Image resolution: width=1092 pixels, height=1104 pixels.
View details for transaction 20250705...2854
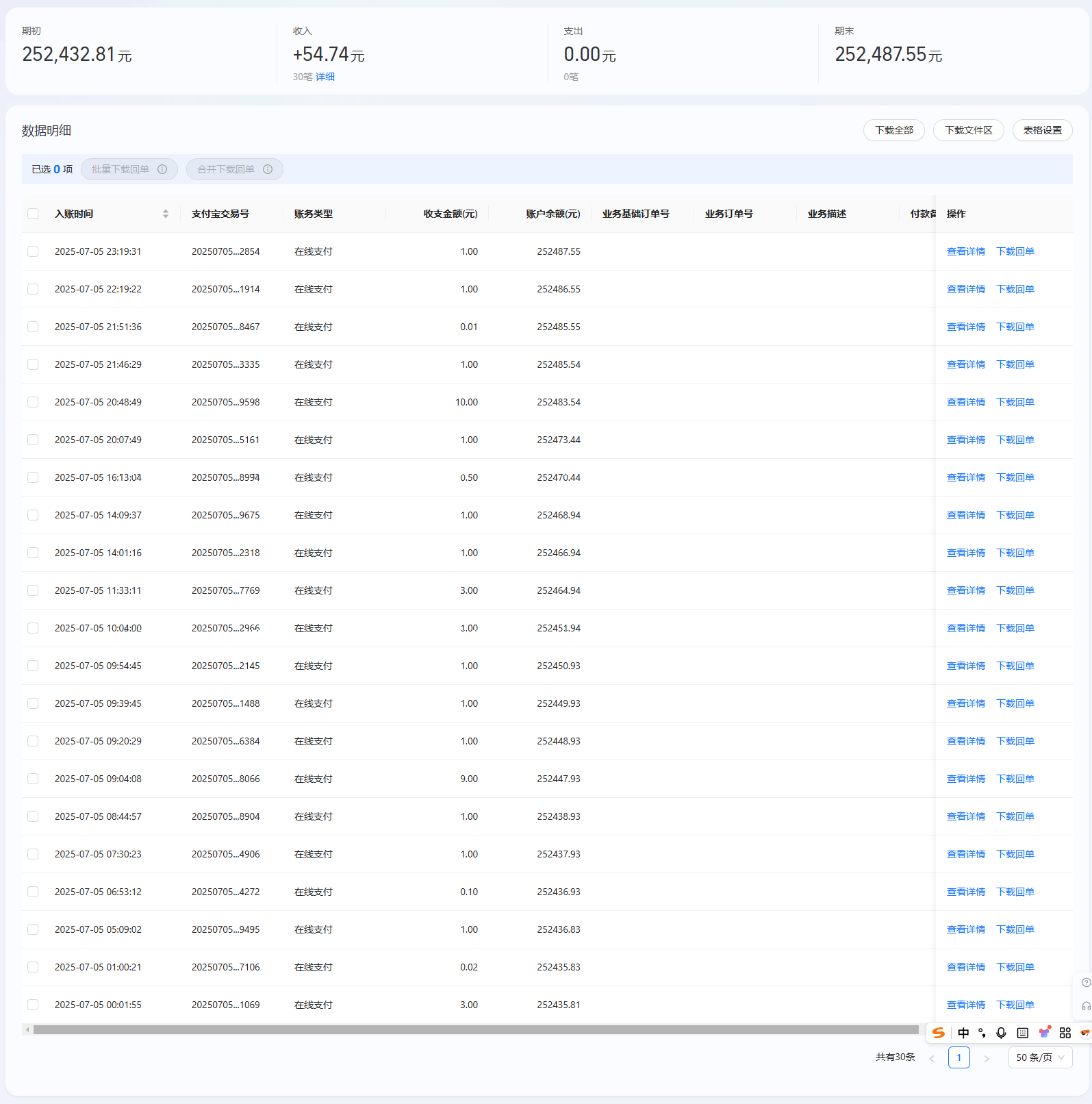(966, 251)
